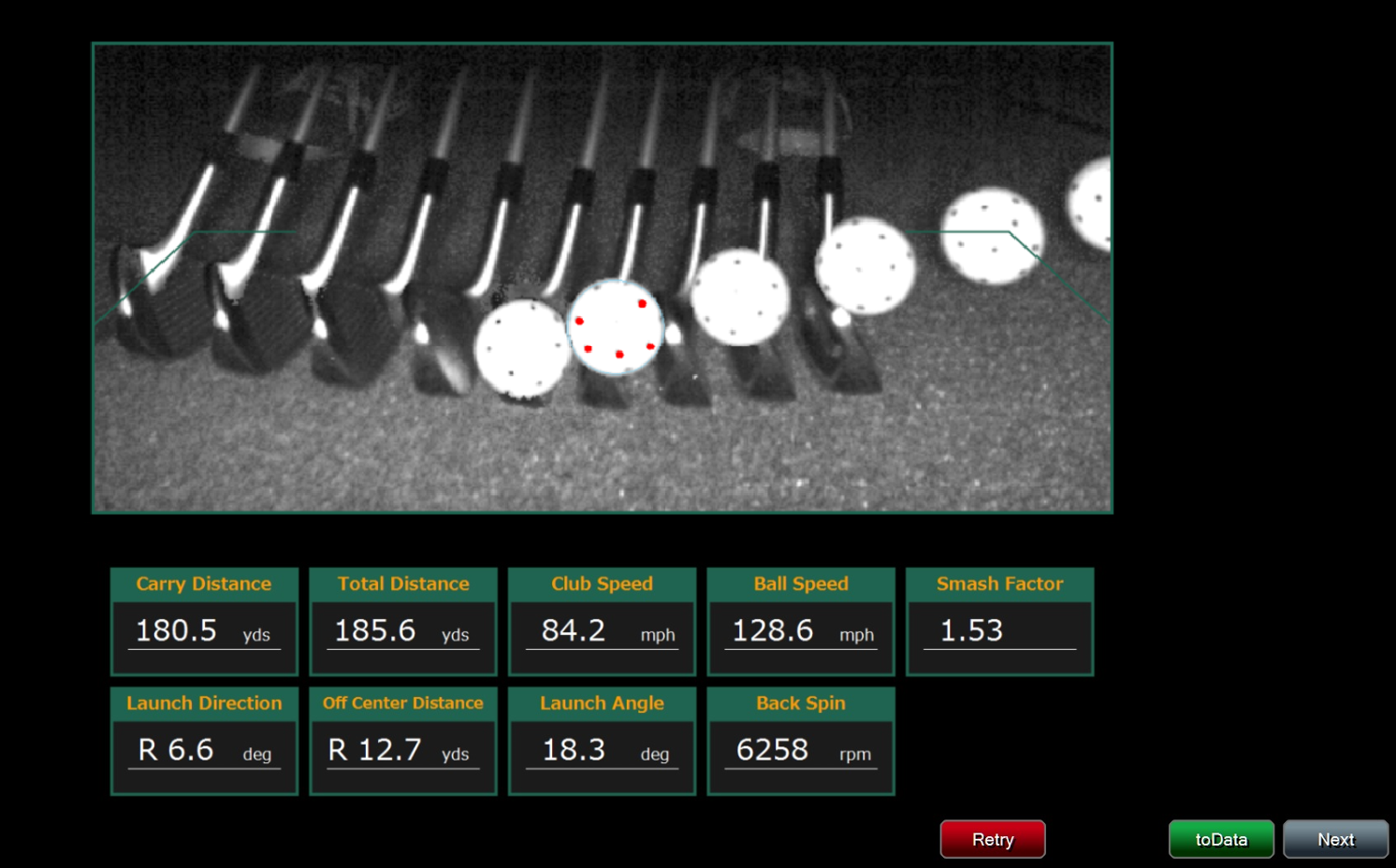The image size is (1396, 868).
Task: Click the mph unit beside 84.2
Action: [658, 635]
